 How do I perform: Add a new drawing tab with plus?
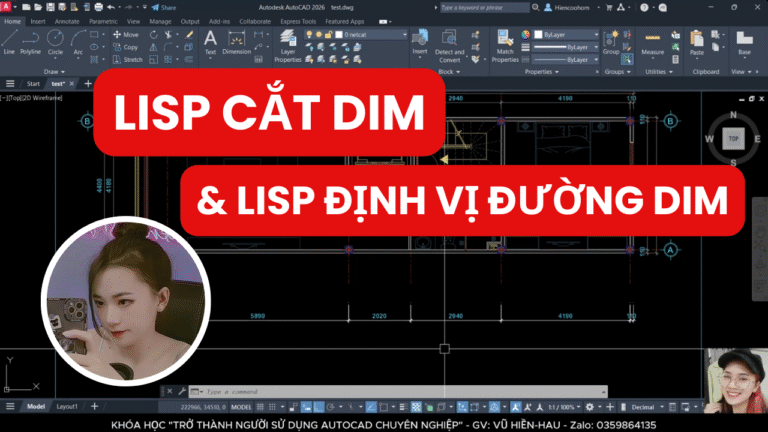(88, 84)
